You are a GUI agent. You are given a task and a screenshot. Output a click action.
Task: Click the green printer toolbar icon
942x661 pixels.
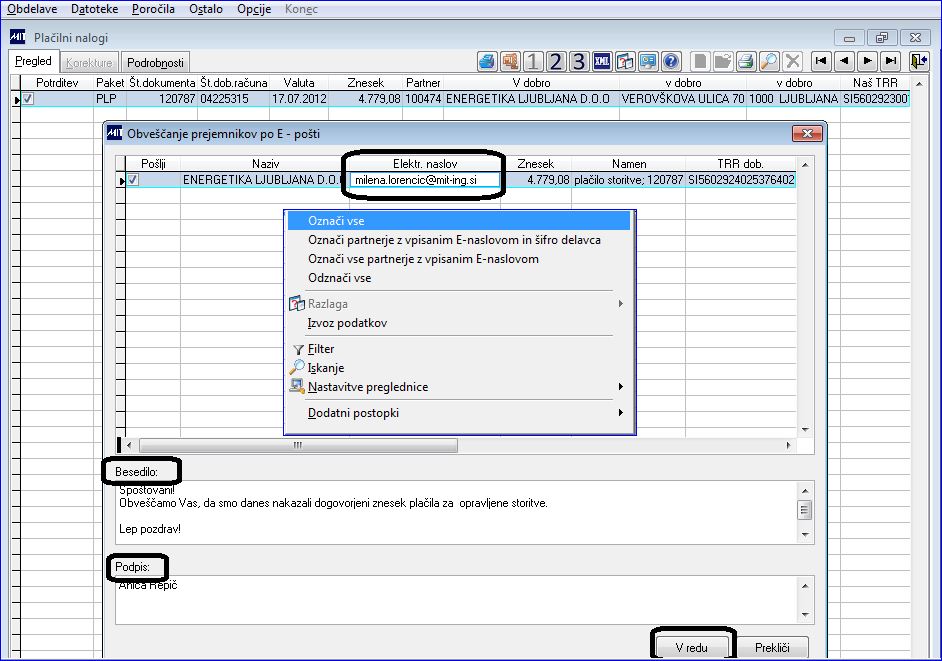click(x=746, y=61)
